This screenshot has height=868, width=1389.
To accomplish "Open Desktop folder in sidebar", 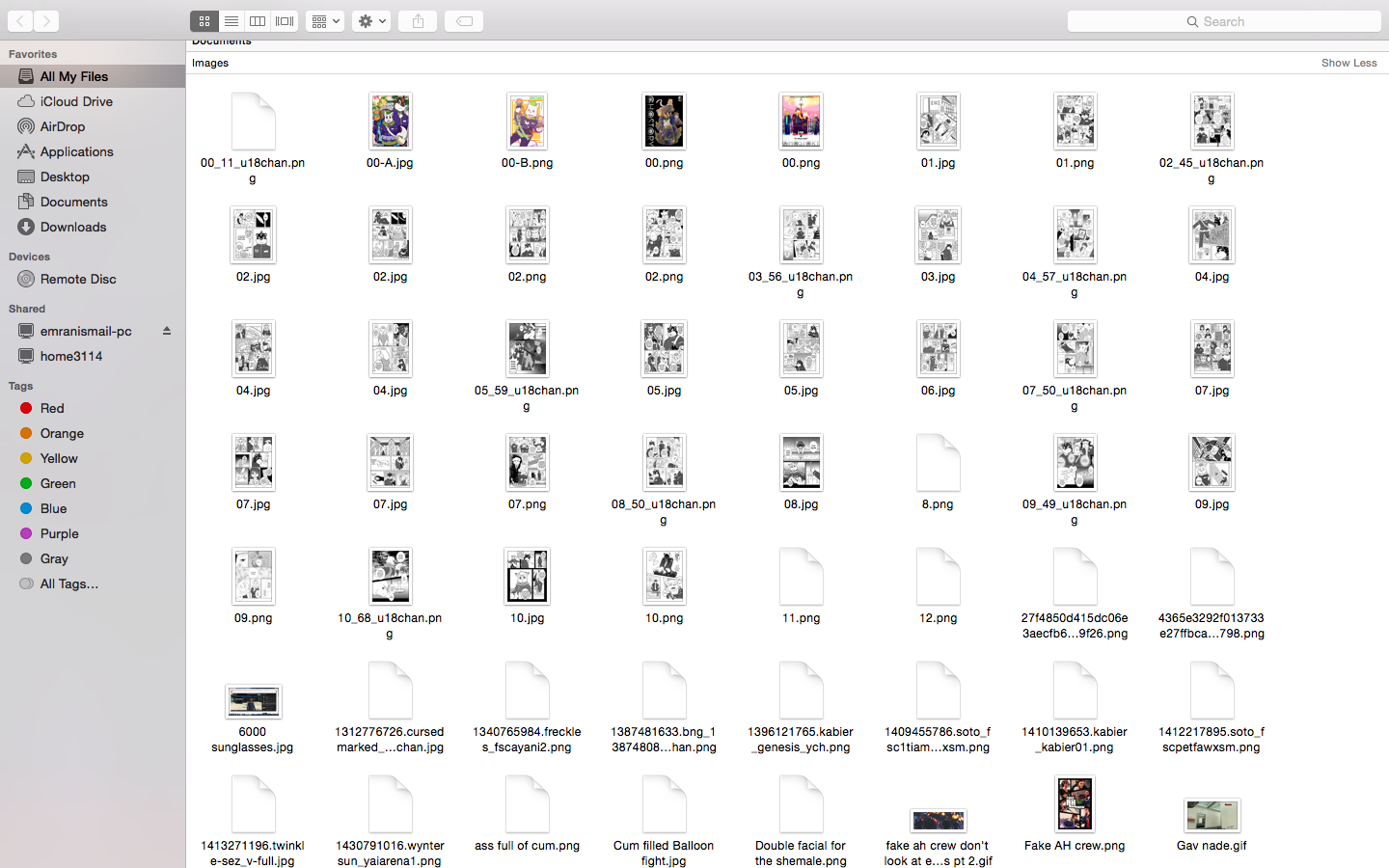I will (x=93, y=176).
